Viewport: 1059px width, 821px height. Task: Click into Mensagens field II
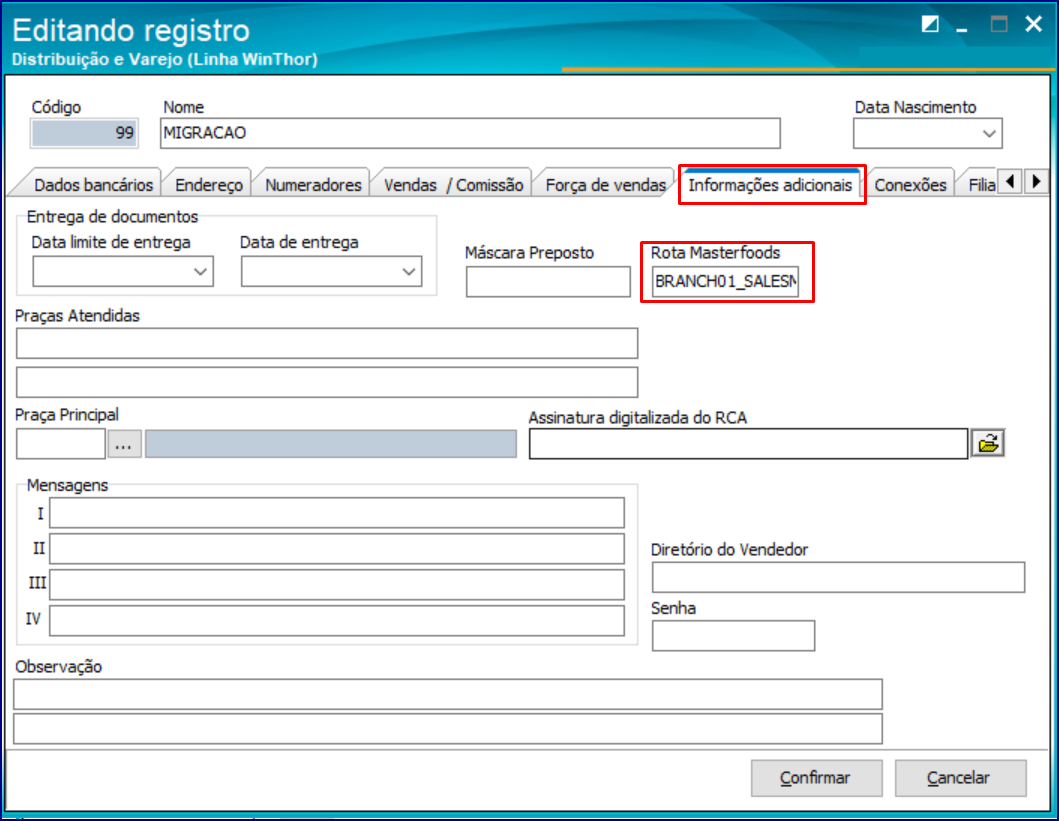pos(336,549)
